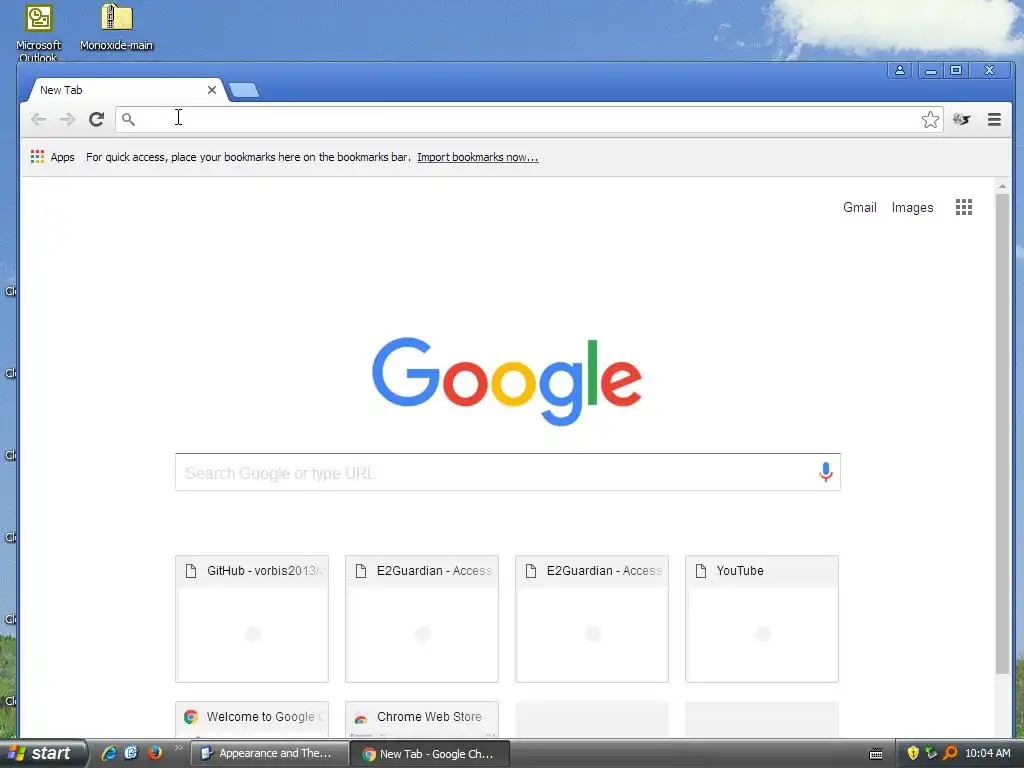Click the 10:04 AM system clock

[x=987, y=753]
